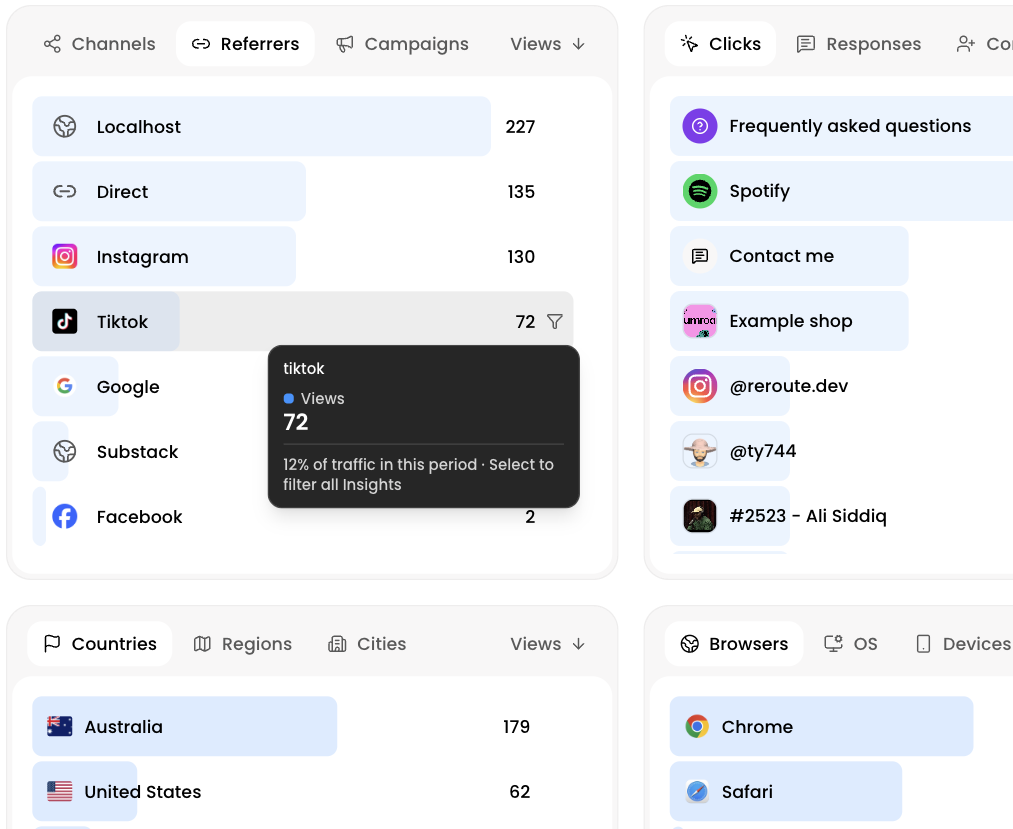Click the Localhost globe icon

coord(65,127)
